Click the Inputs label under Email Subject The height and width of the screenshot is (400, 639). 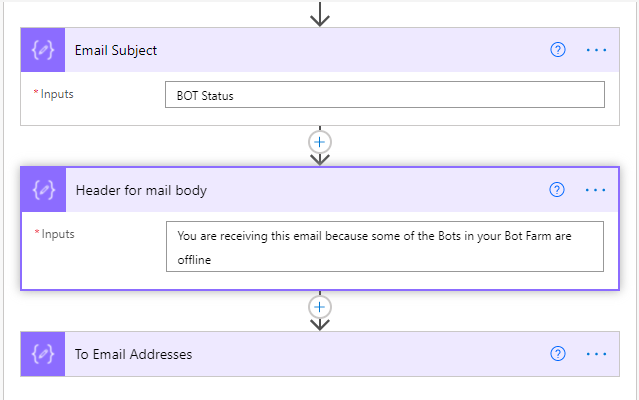(x=57, y=94)
